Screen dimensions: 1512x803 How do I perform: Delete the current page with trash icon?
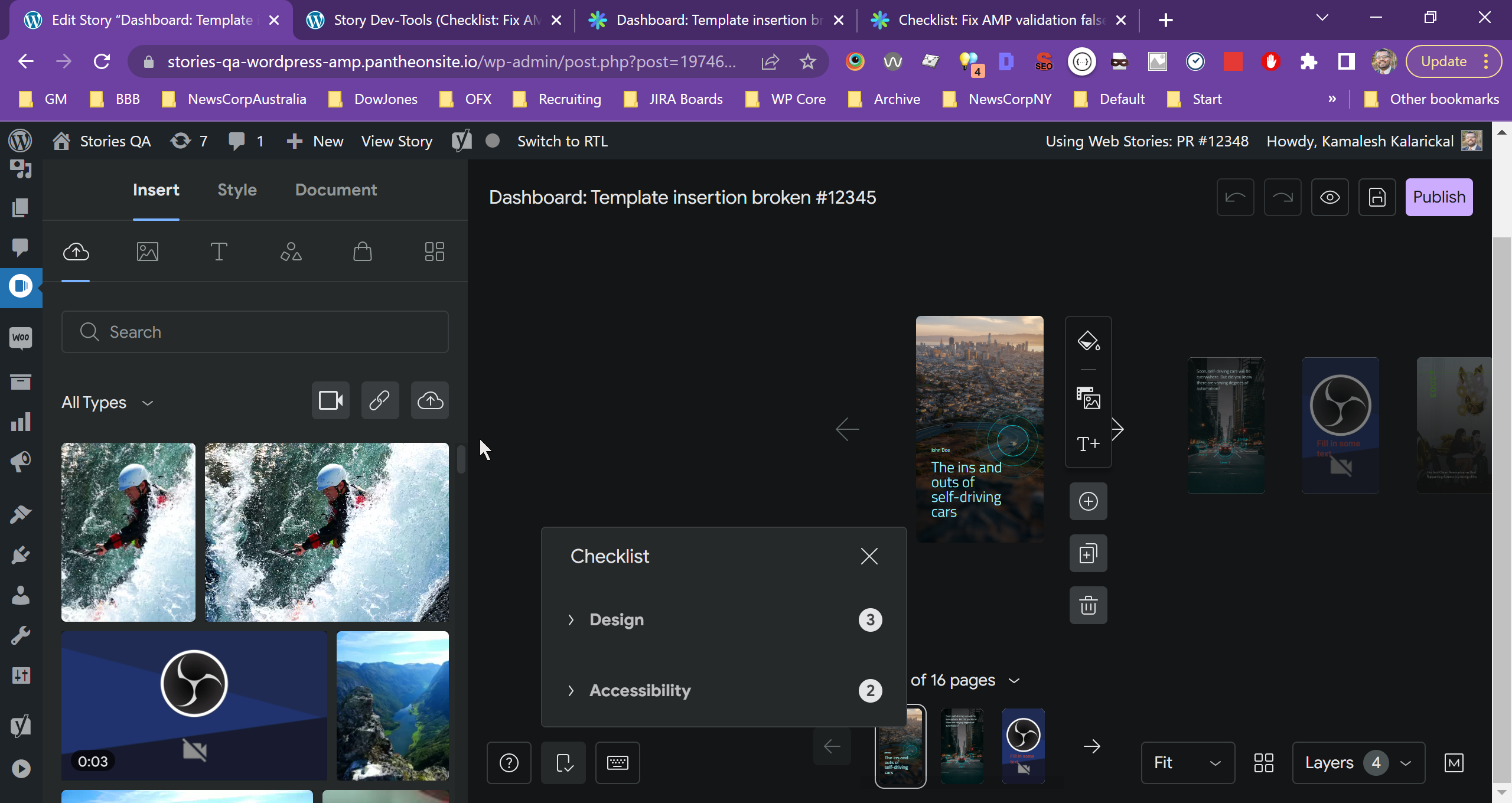coord(1089,605)
